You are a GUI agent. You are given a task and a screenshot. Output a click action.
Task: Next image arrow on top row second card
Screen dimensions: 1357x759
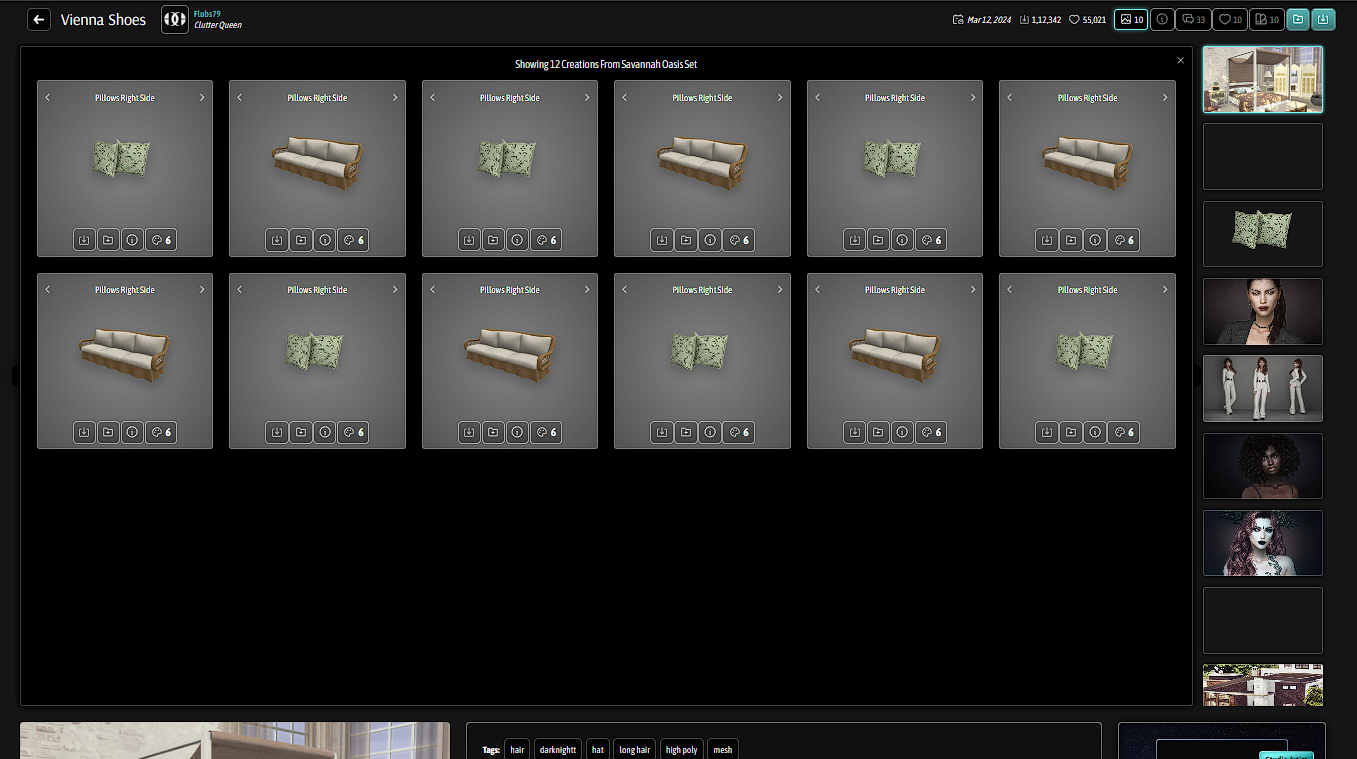(394, 98)
